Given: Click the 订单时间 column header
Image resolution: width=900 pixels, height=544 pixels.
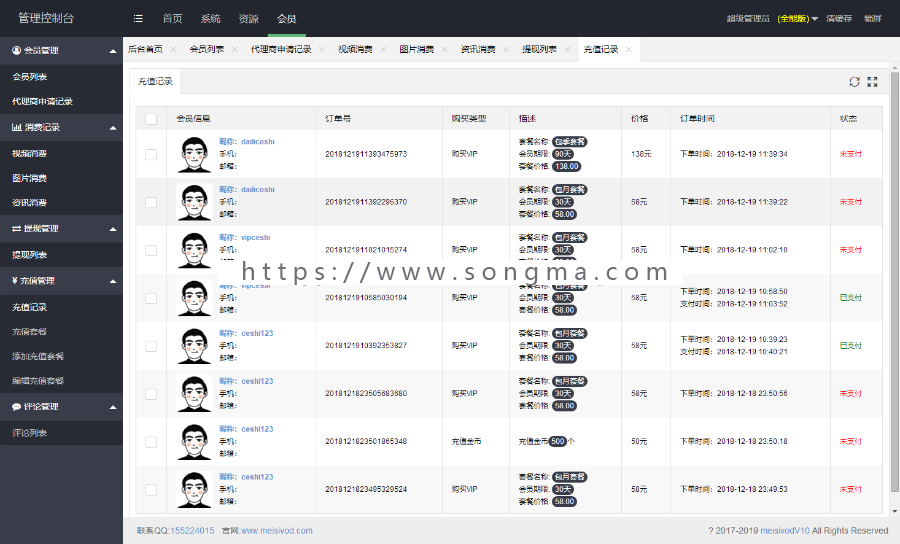Looking at the screenshot, I should [697, 119].
